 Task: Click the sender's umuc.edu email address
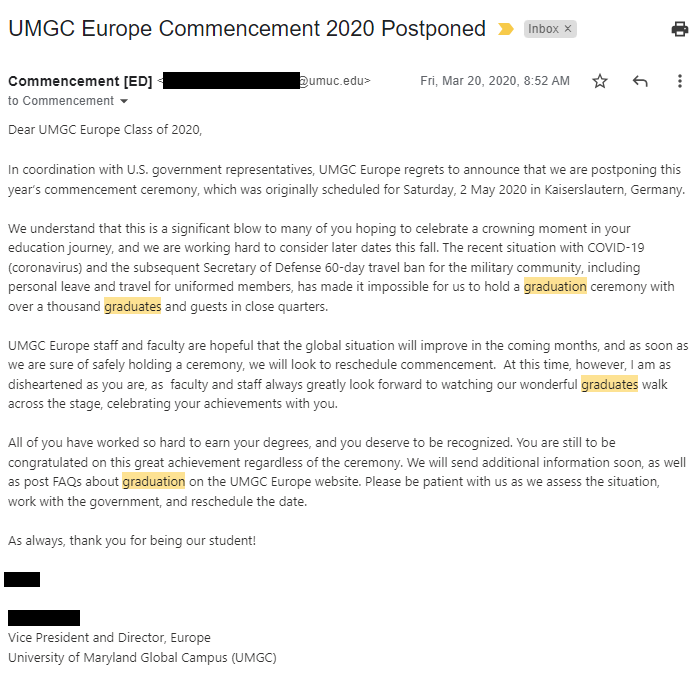(x=334, y=81)
